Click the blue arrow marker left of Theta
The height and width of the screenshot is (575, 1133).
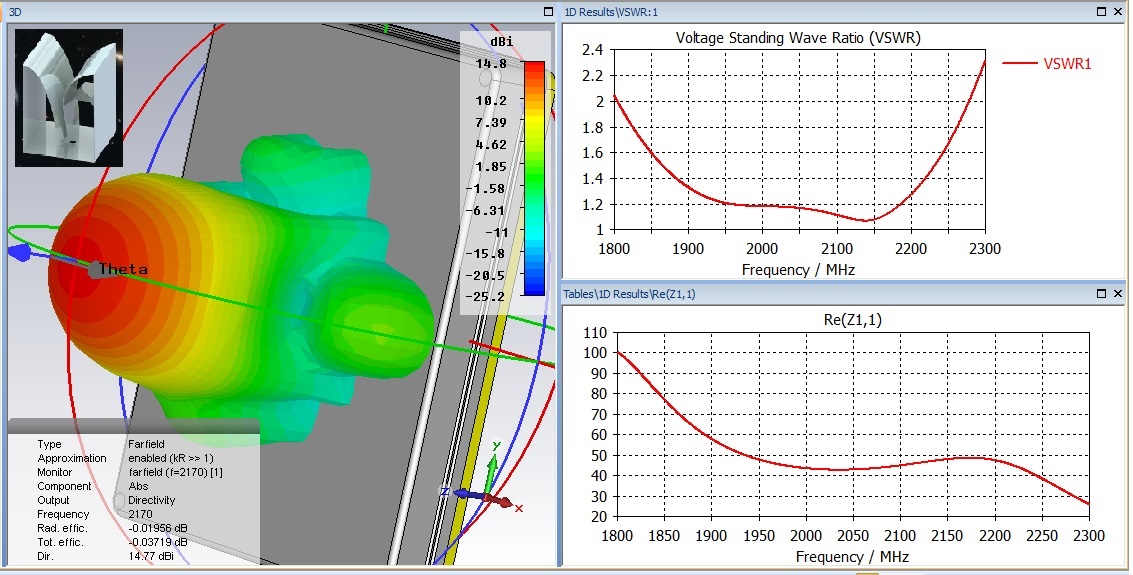[x=20, y=252]
